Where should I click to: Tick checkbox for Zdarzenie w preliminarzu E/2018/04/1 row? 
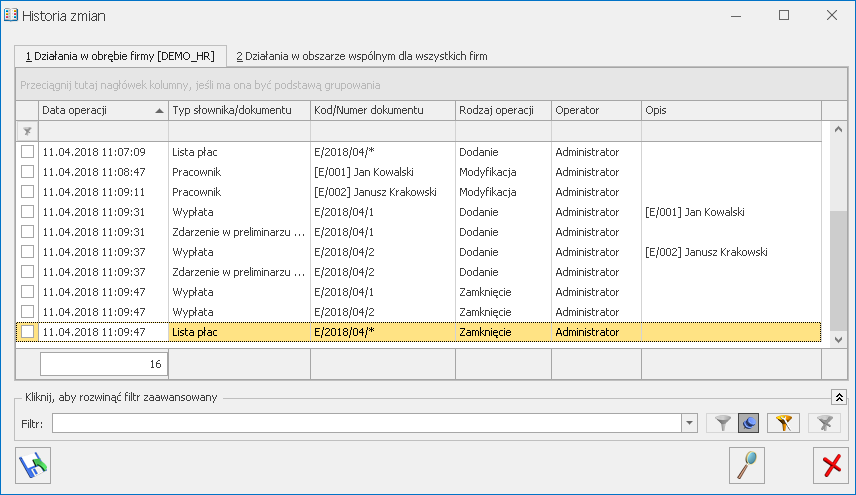click(x=27, y=232)
